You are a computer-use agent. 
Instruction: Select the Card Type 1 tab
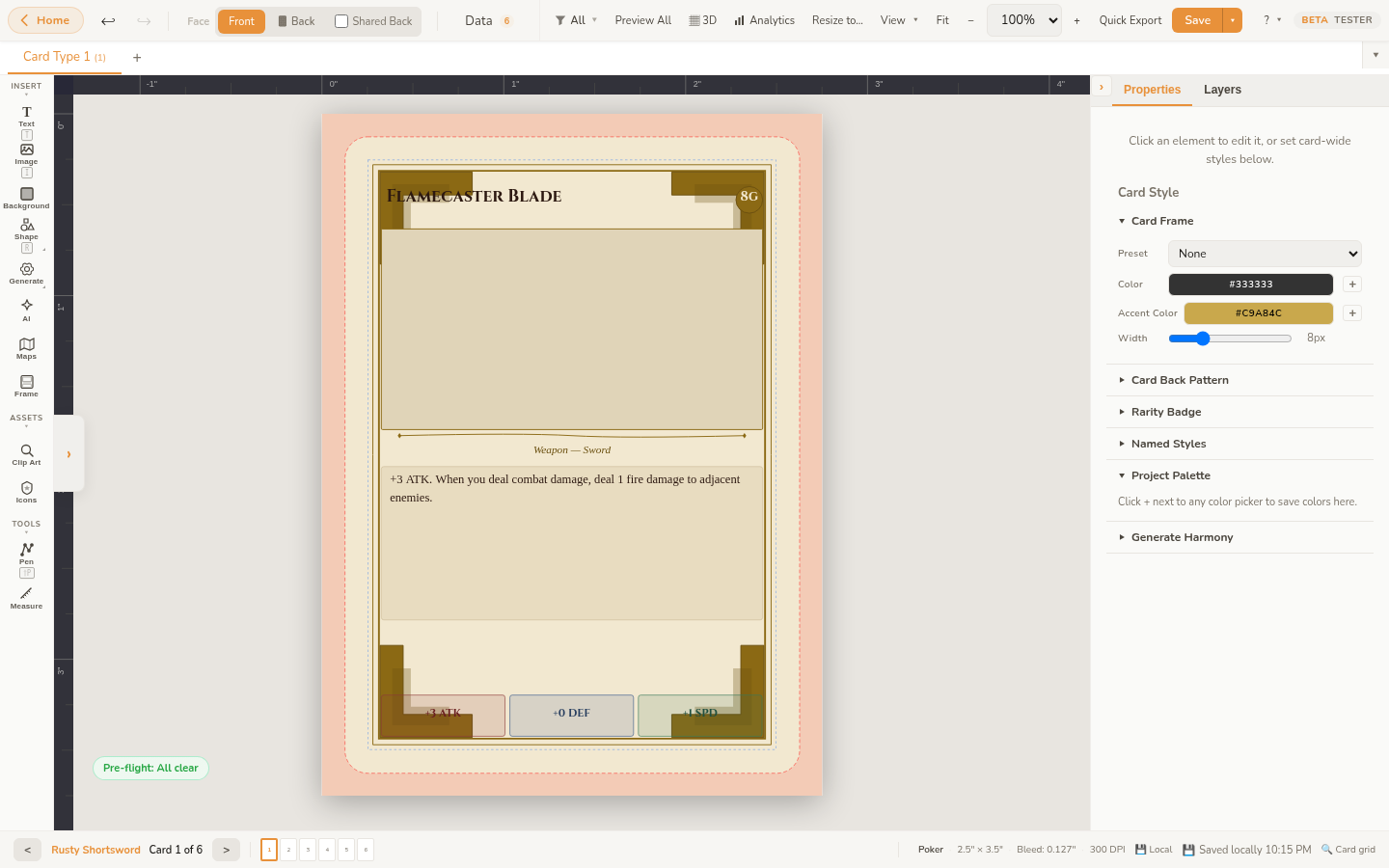point(65,57)
